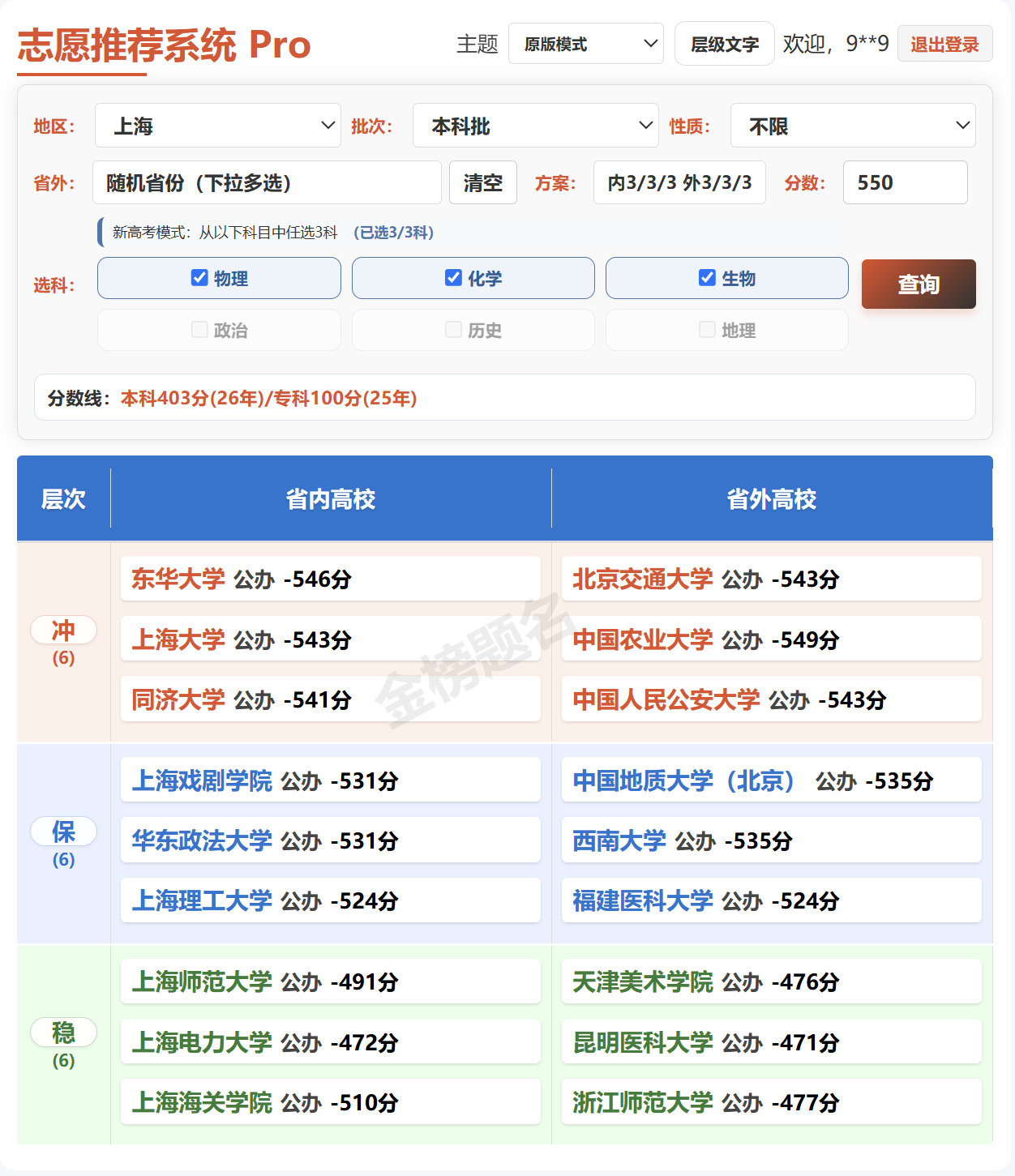Open the 福建医科大学 result card
Viewport: 1015px width, 1176px height.
click(772, 900)
